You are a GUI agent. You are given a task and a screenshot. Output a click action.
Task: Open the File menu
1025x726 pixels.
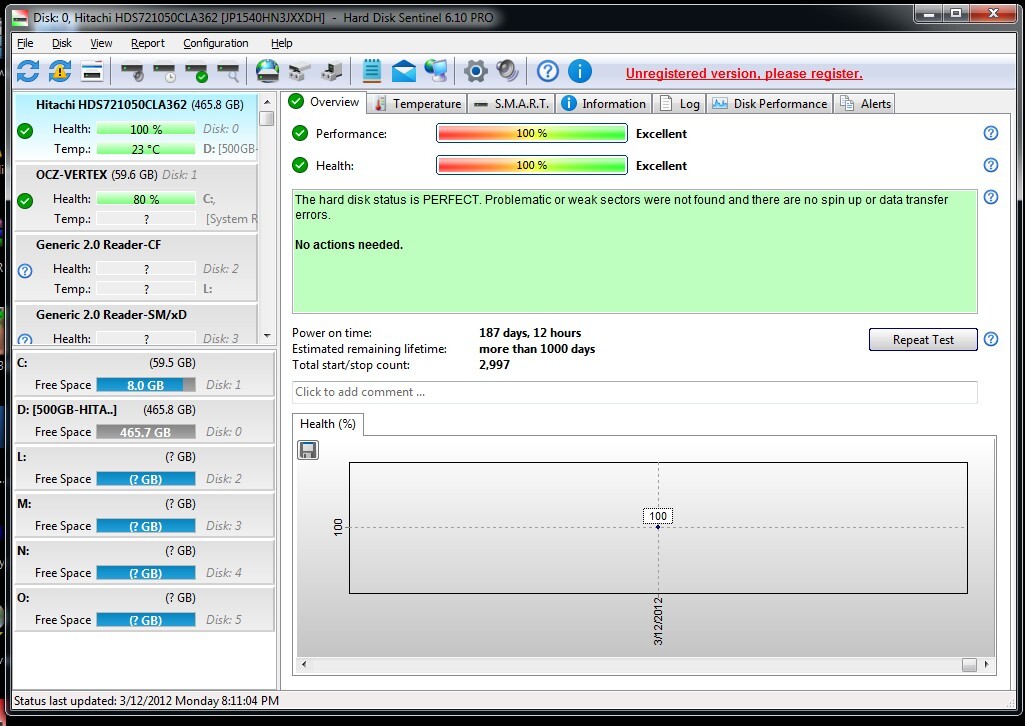click(25, 43)
